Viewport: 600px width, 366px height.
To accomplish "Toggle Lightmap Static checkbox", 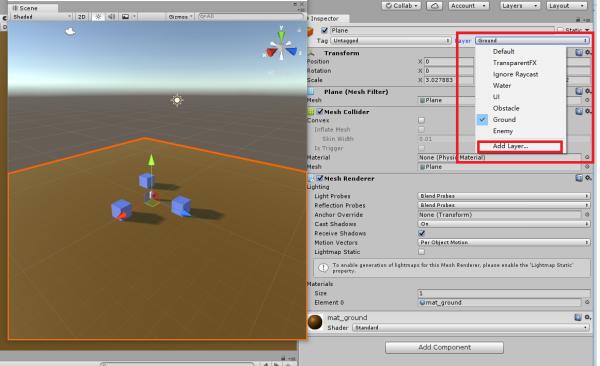I will [421, 252].
